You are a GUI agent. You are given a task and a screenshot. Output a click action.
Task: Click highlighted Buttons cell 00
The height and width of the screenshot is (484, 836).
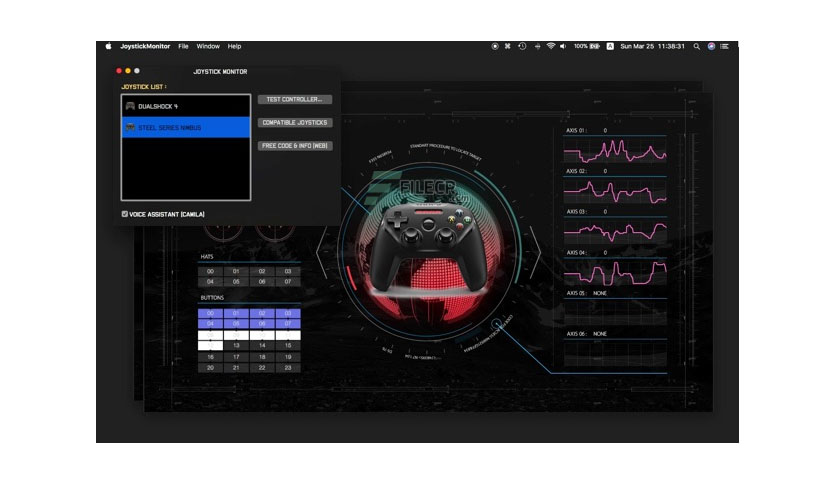pyautogui.click(x=210, y=313)
